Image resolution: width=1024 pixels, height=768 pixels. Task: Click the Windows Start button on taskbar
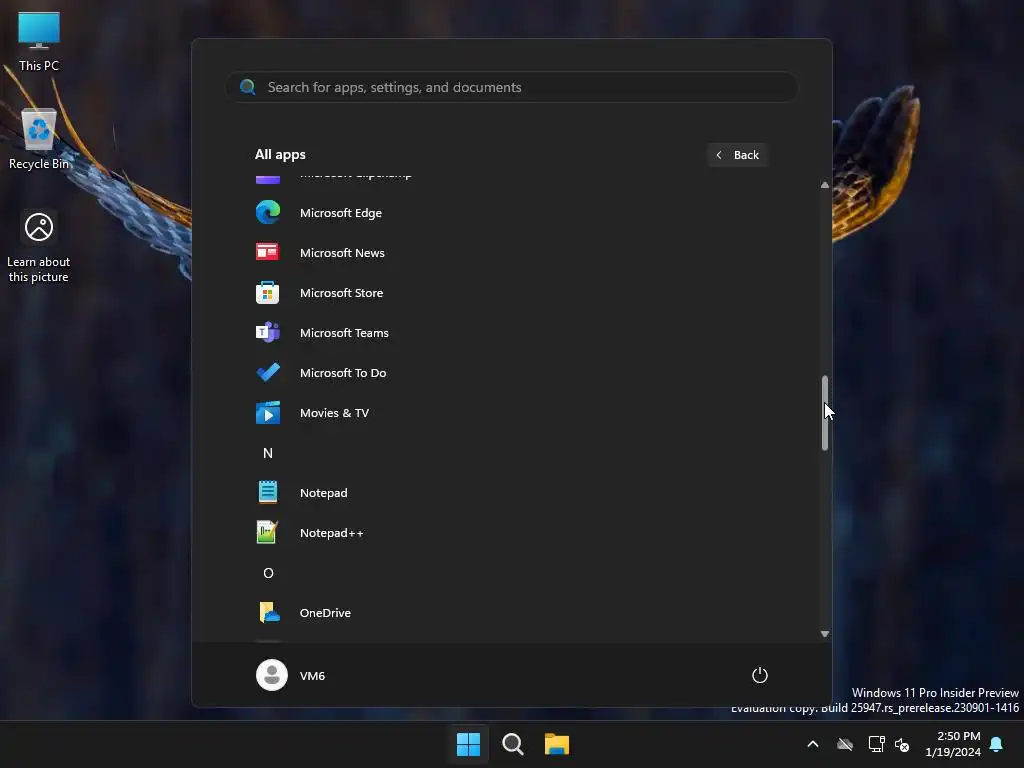(468, 744)
